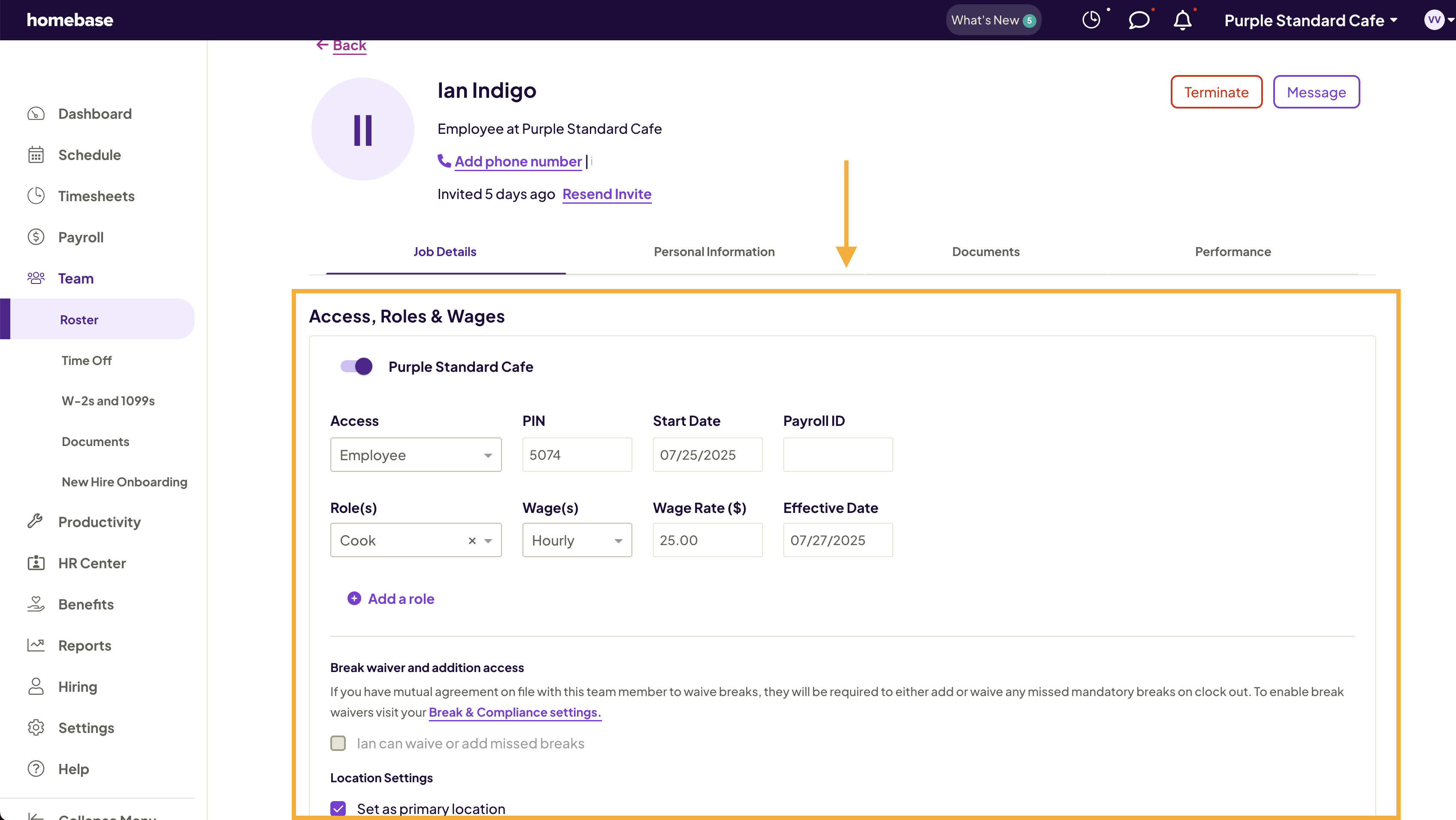Expand the Hourly wage type dropdown
The width and height of the screenshot is (1456, 820).
coord(577,540)
